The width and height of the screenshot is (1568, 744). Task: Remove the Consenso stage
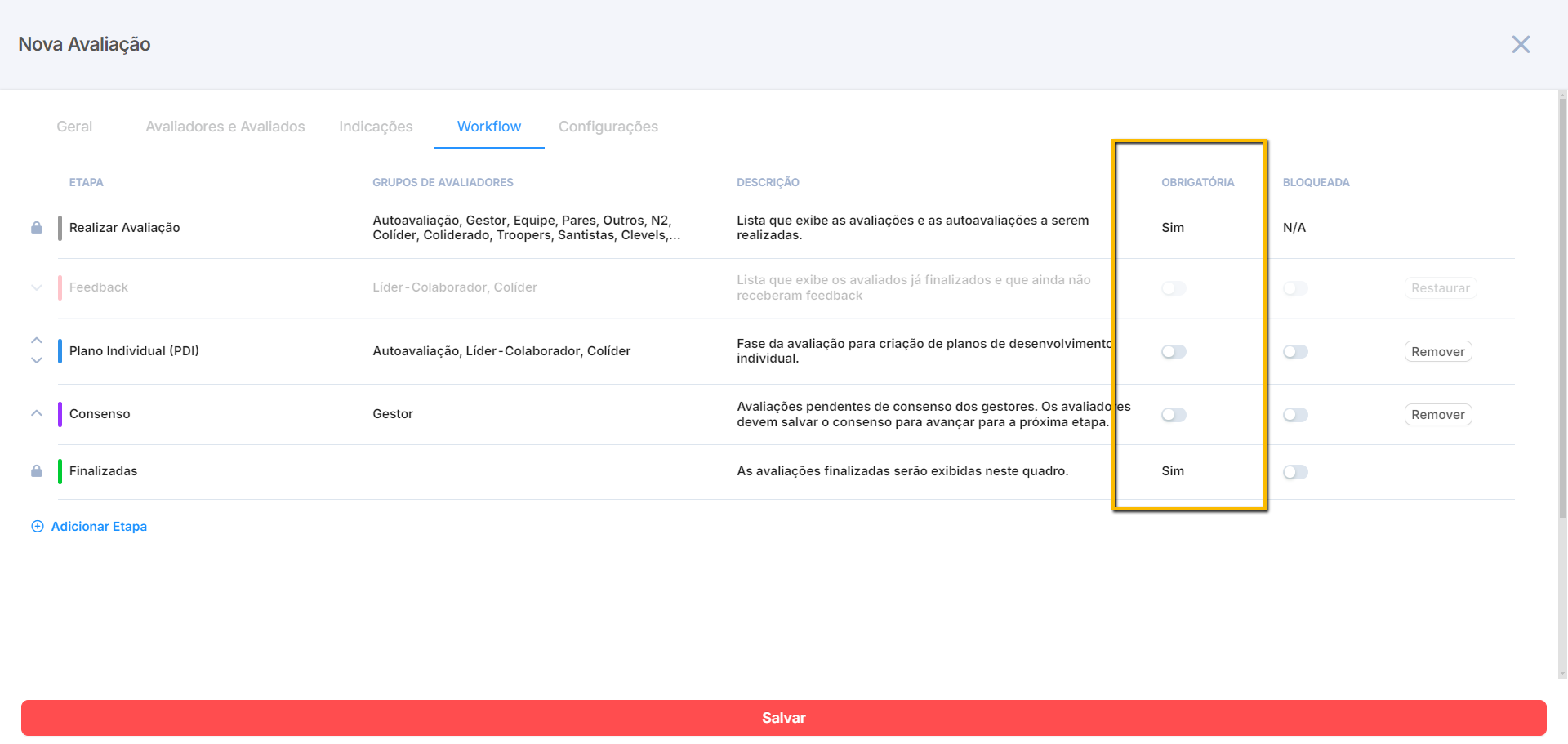coord(1437,415)
